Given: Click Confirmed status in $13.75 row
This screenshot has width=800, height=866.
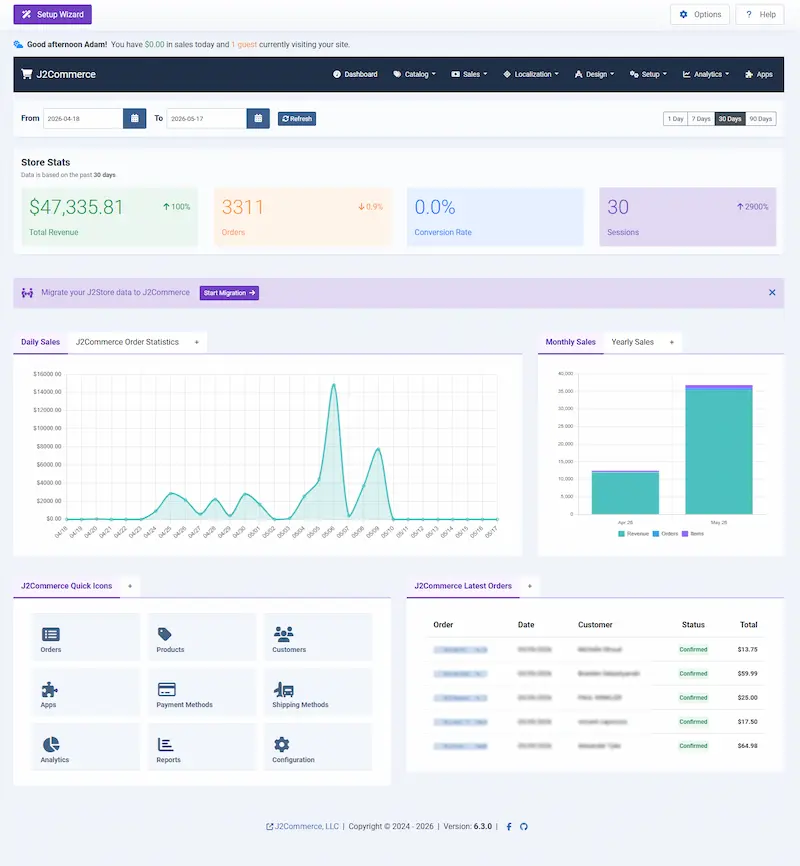Looking at the screenshot, I should click(693, 650).
